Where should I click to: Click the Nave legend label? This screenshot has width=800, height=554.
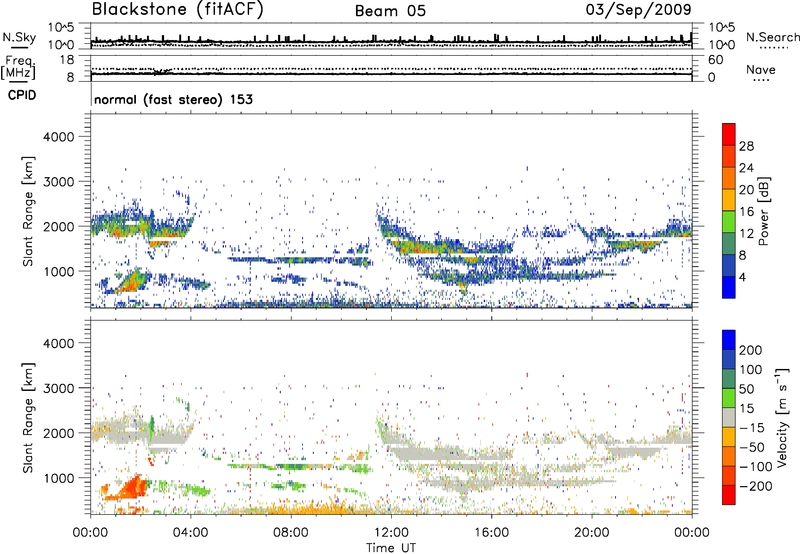[761, 69]
